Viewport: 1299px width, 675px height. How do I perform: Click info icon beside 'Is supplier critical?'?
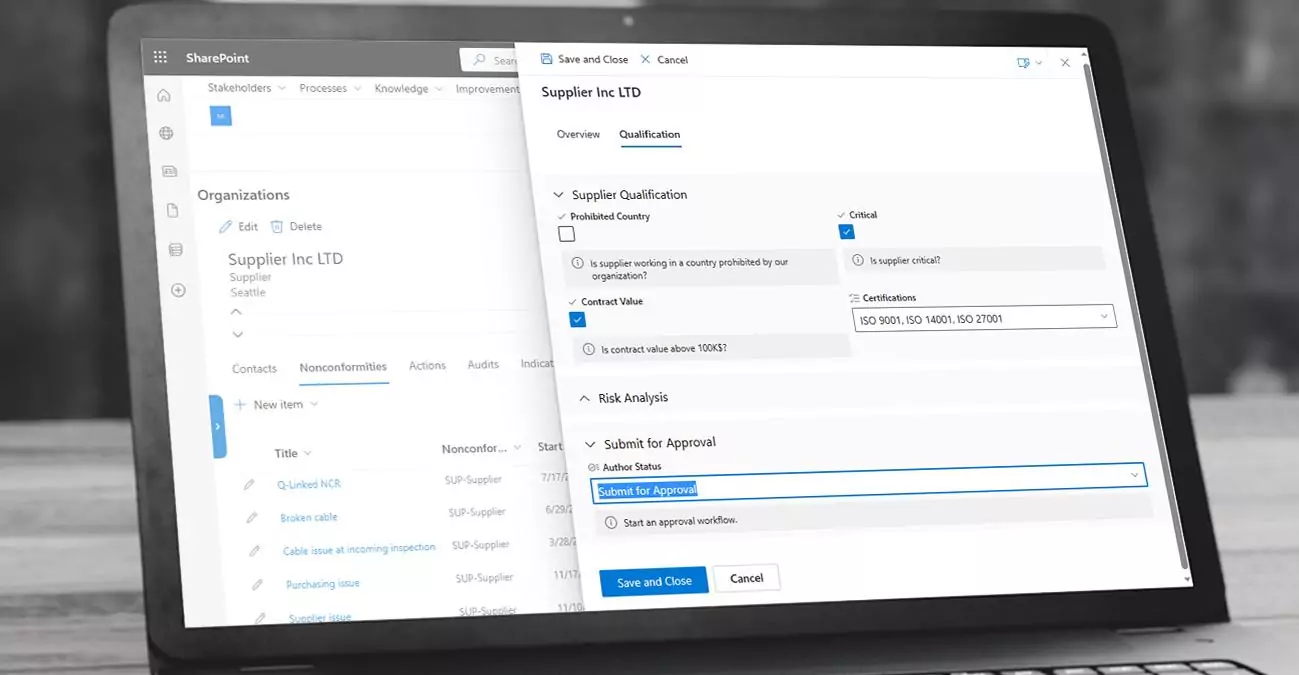coord(857,259)
